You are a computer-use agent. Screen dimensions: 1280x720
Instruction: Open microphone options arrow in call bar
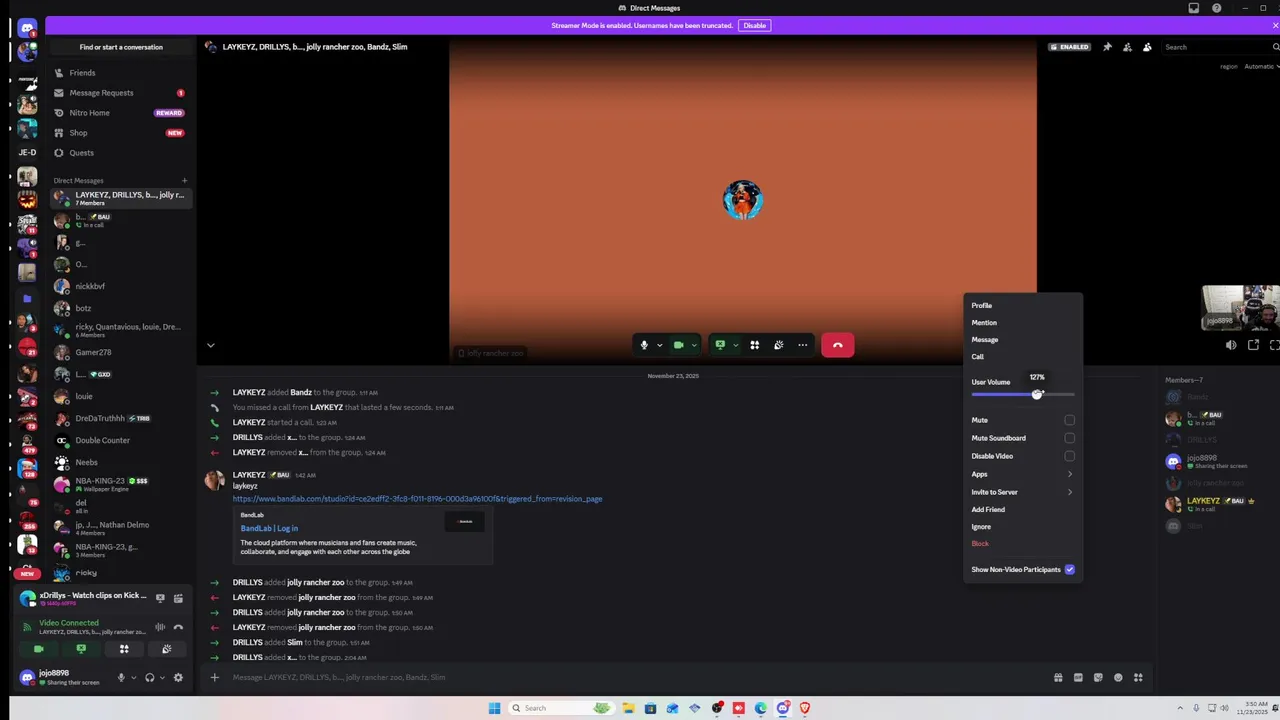(659, 345)
